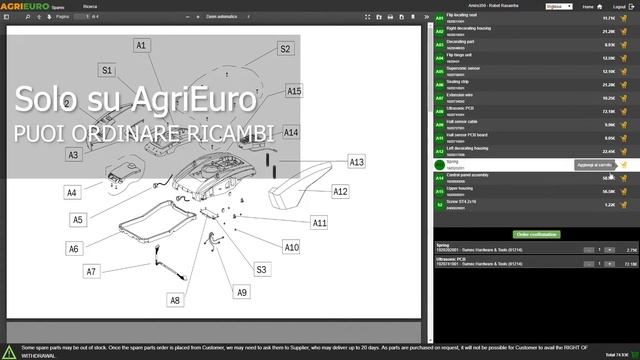Print the parts diagram
Screen dimensions: 640x360
click(x=390, y=17)
